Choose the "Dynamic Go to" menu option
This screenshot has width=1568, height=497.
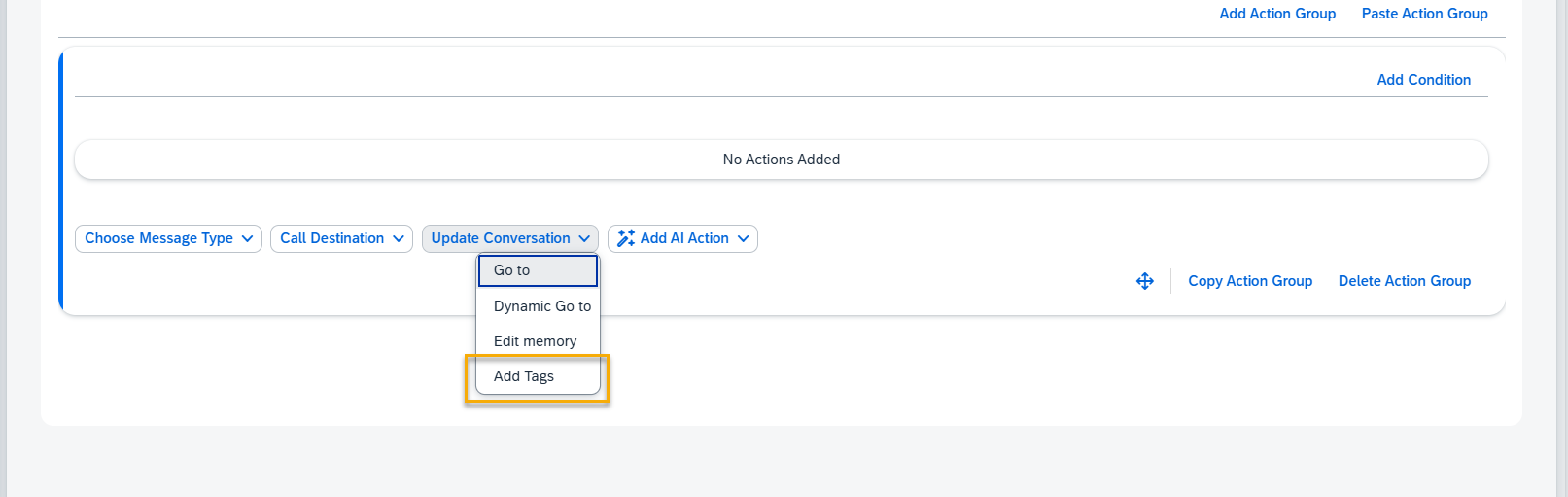[541, 306]
